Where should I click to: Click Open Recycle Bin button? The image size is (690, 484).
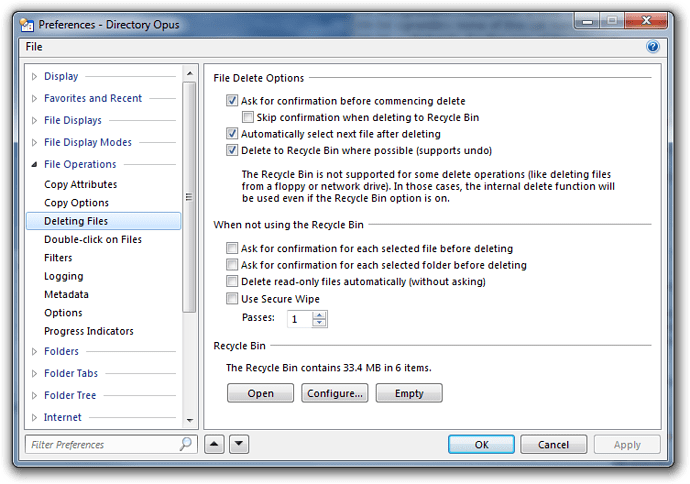(x=261, y=393)
